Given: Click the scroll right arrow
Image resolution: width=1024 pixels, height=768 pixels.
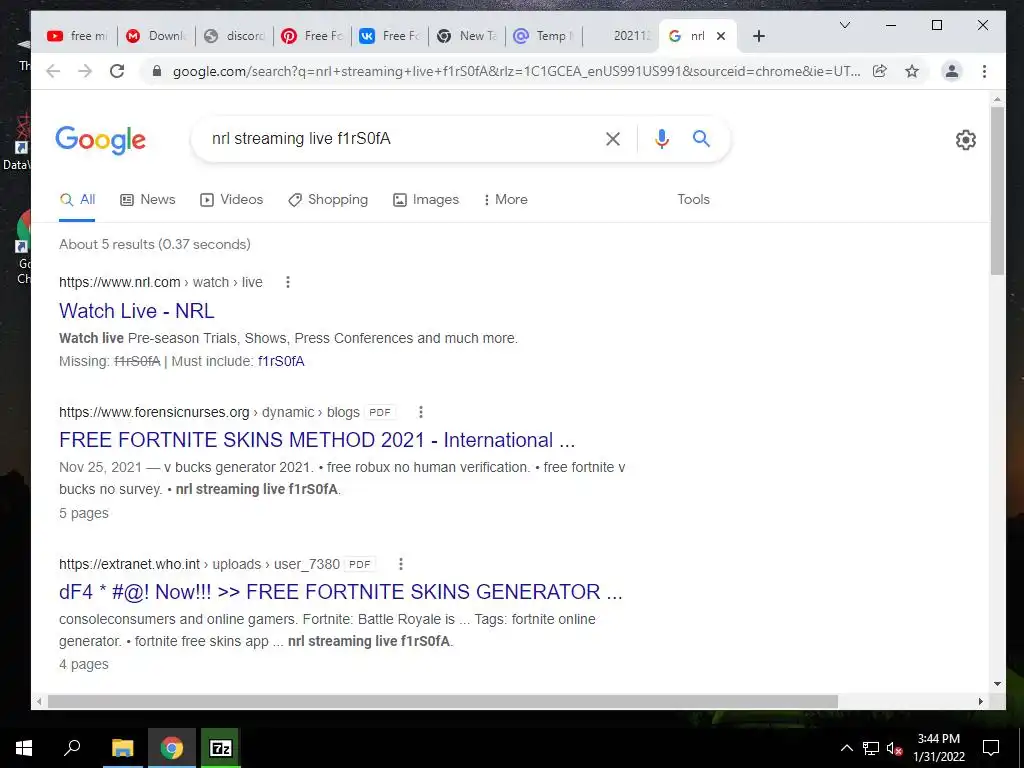Looking at the screenshot, I should point(980,701).
